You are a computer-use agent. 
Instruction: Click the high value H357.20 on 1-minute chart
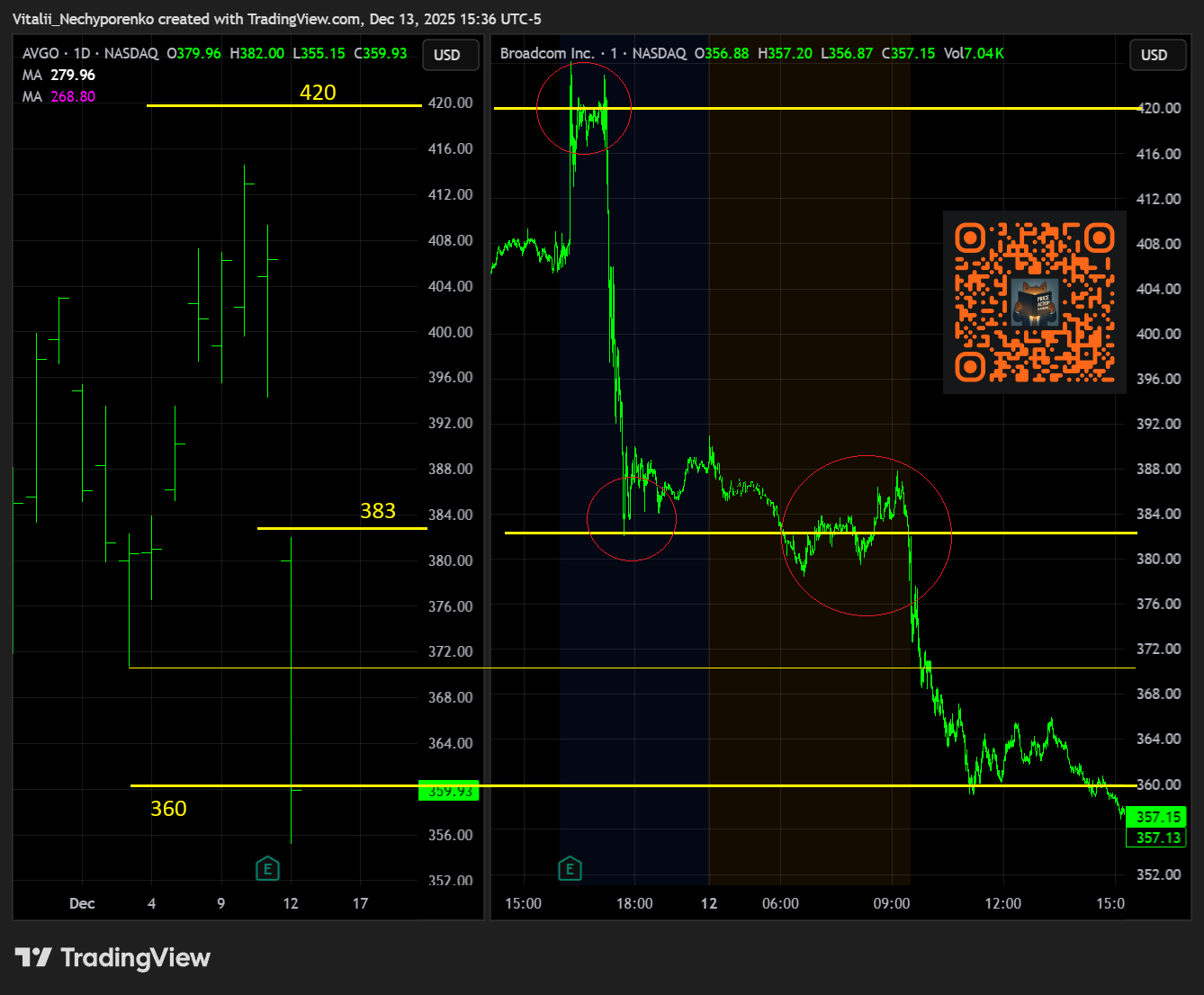785,53
